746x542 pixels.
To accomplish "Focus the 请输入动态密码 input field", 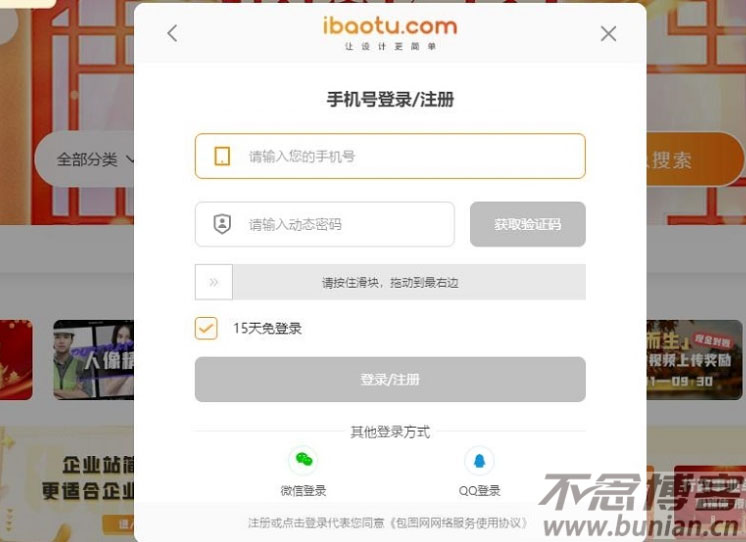I will click(324, 224).
